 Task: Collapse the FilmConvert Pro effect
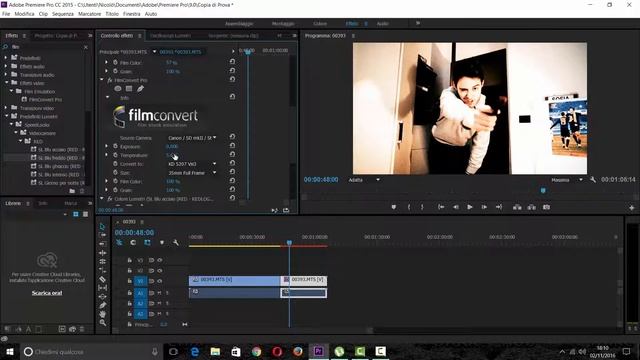pos(102,80)
